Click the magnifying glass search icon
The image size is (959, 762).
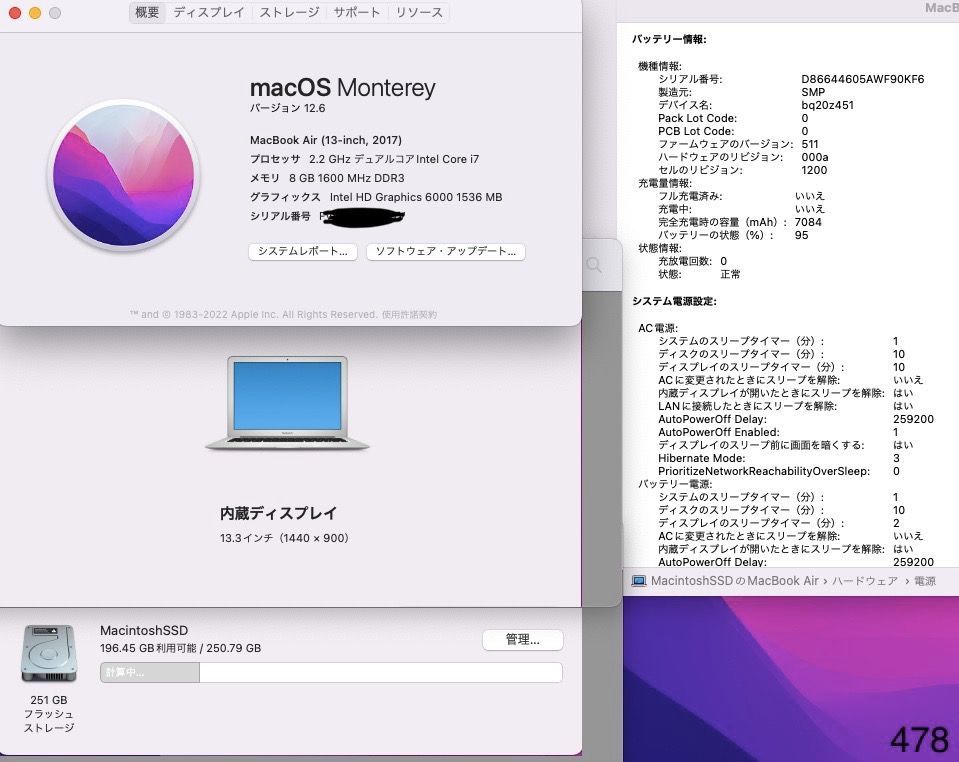(x=594, y=265)
